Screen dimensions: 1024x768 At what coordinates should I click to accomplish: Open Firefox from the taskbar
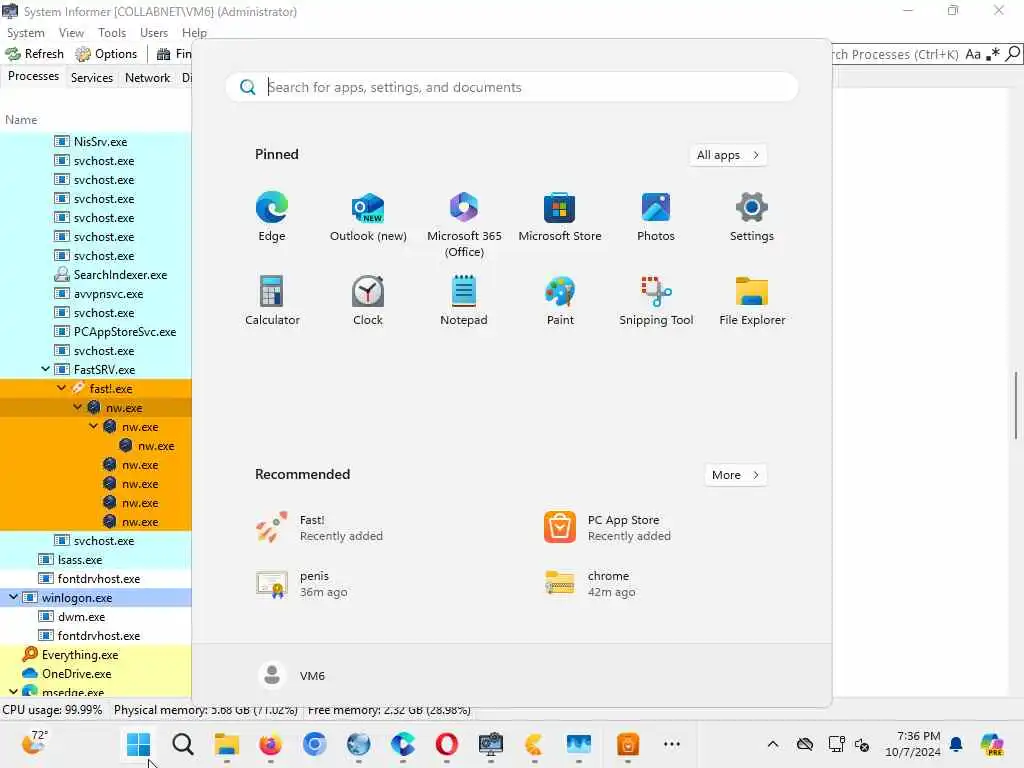[270, 744]
